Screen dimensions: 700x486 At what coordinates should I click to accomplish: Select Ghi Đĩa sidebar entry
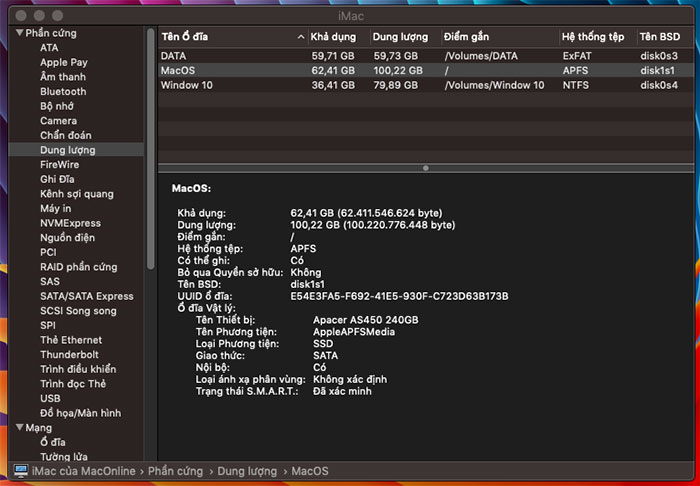(x=57, y=179)
